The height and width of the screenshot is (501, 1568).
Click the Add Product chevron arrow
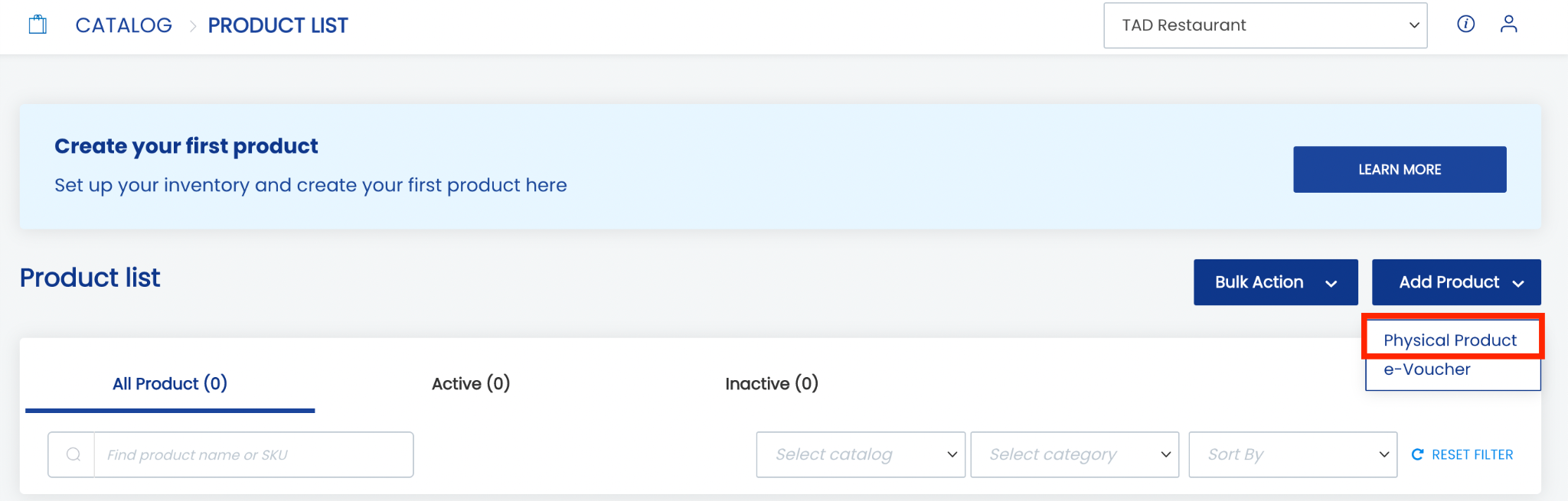(x=1518, y=283)
